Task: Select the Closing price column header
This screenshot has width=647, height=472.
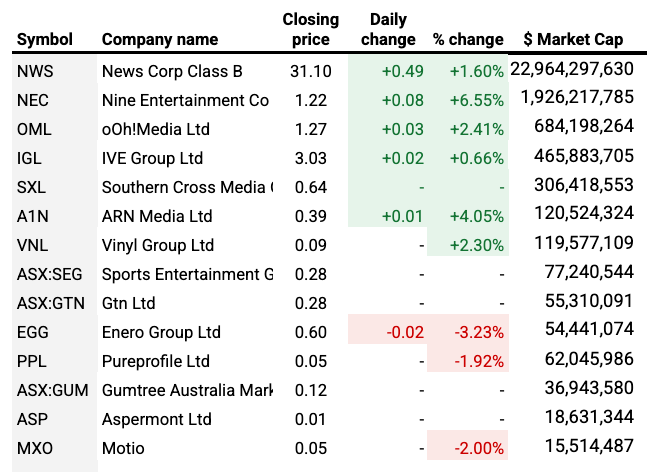Action: click(x=310, y=30)
